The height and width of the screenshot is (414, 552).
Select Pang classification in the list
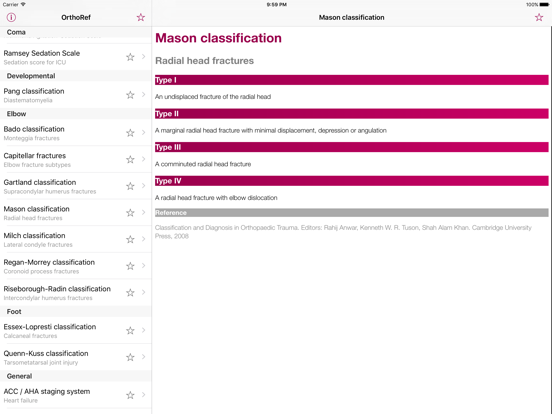(x=76, y=95)
